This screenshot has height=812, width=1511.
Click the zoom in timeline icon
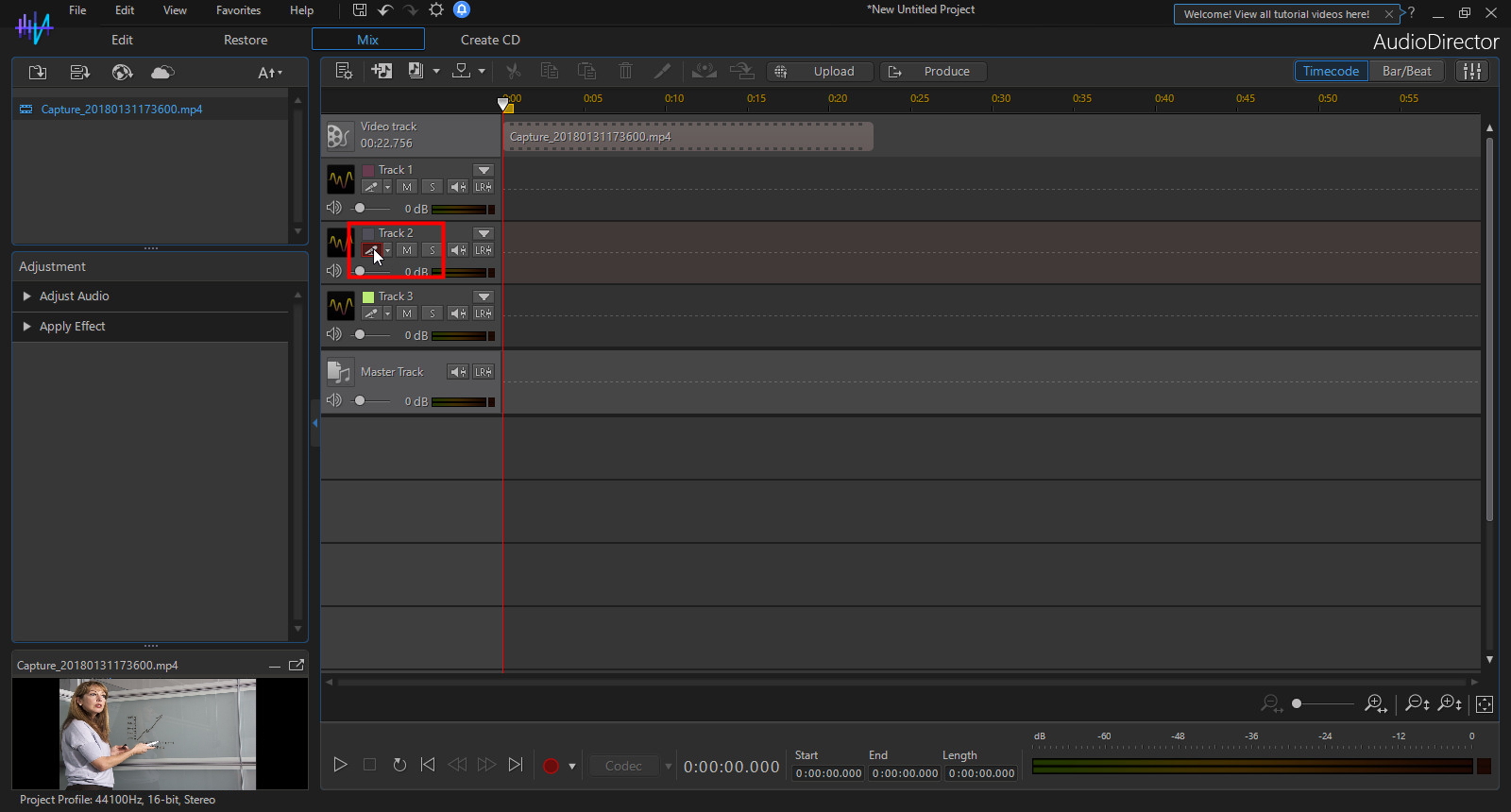1375,703
